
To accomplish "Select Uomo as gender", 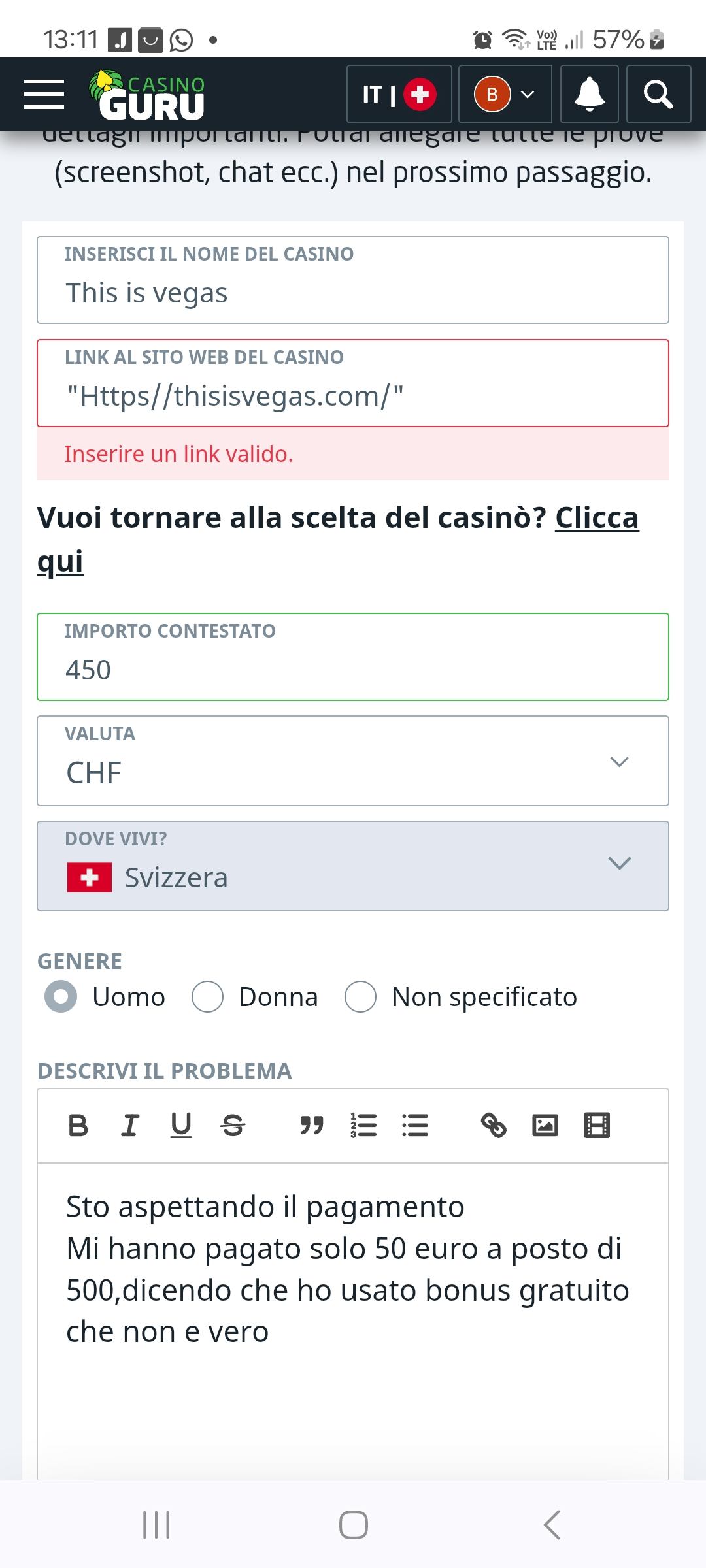I will [61, 998].
